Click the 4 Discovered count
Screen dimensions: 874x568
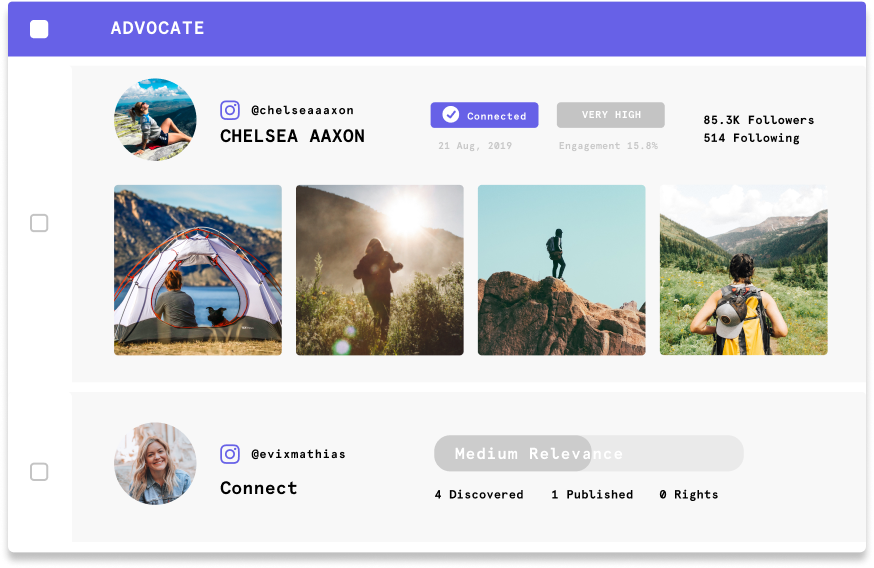(x=479, y=494)
